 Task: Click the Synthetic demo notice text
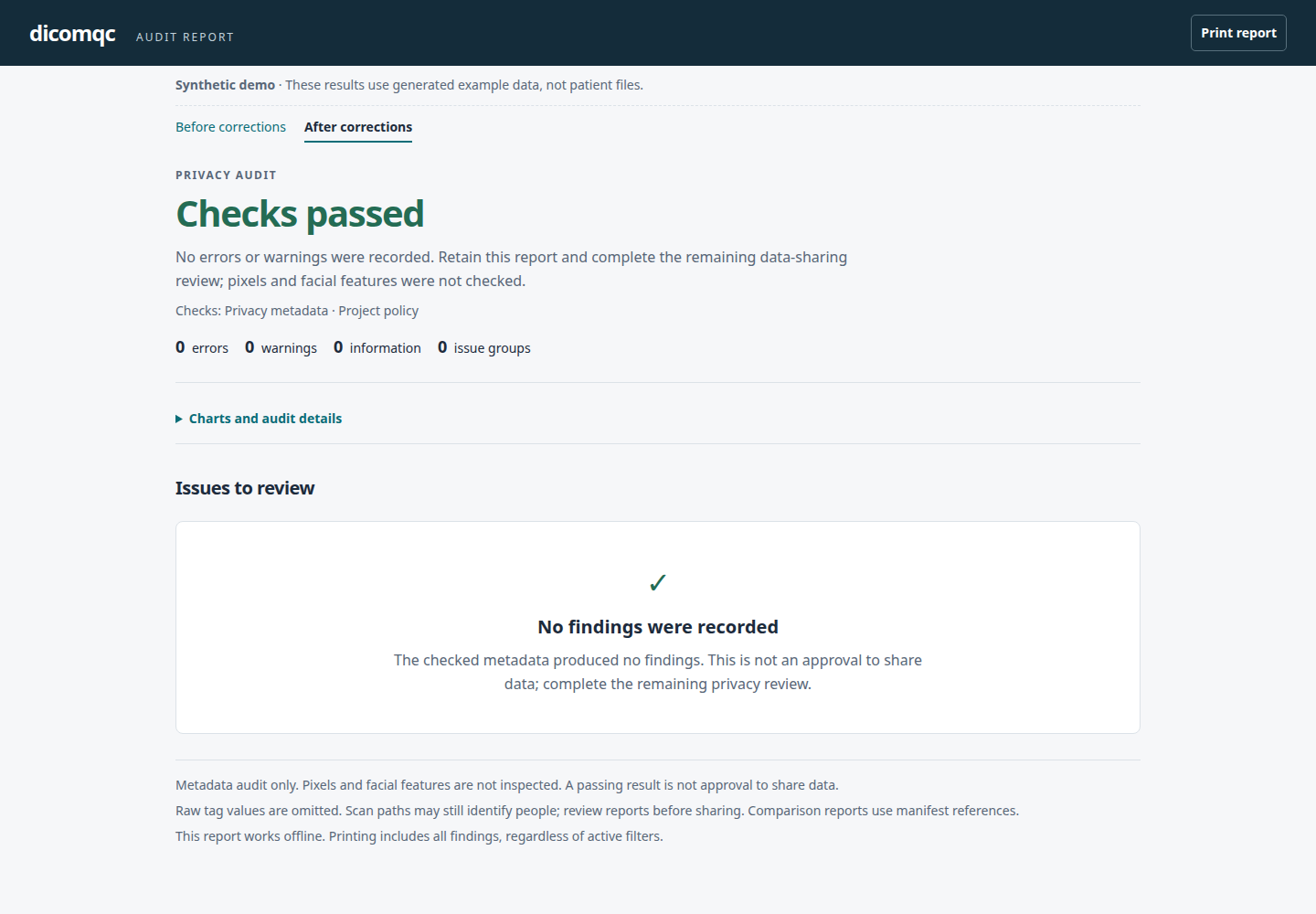(409, 85)
